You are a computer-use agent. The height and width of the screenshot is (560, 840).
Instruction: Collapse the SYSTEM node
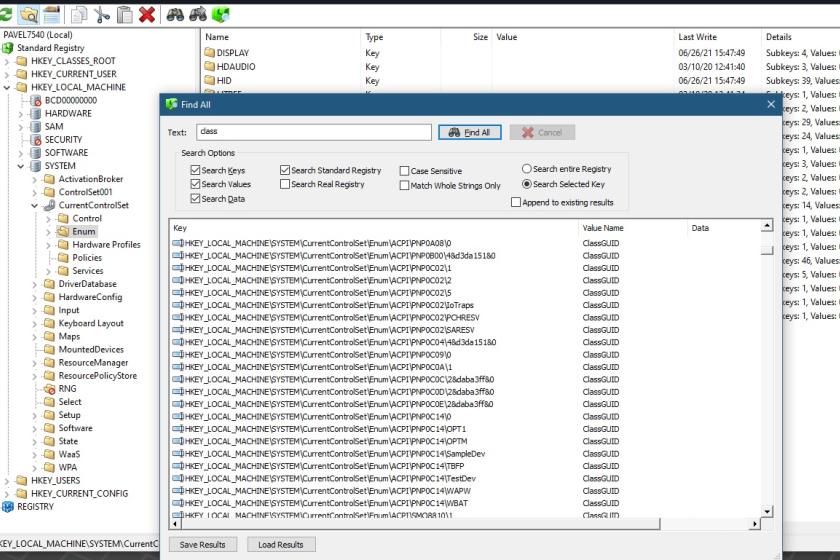click(x=21, y=166)
